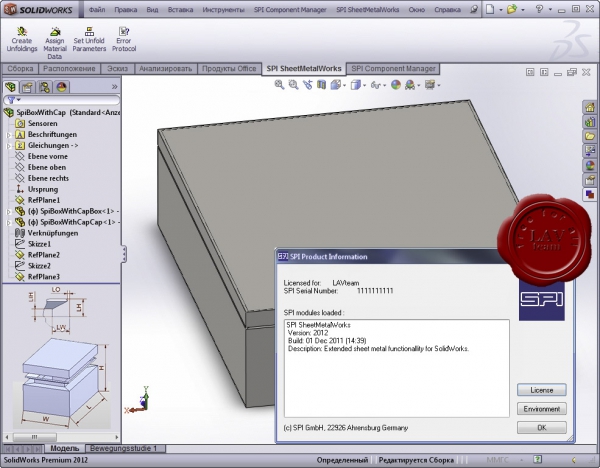Open the dropdown arrow next to Help icon
Viewport: 600px width, 468px height.
pos(550,10)
